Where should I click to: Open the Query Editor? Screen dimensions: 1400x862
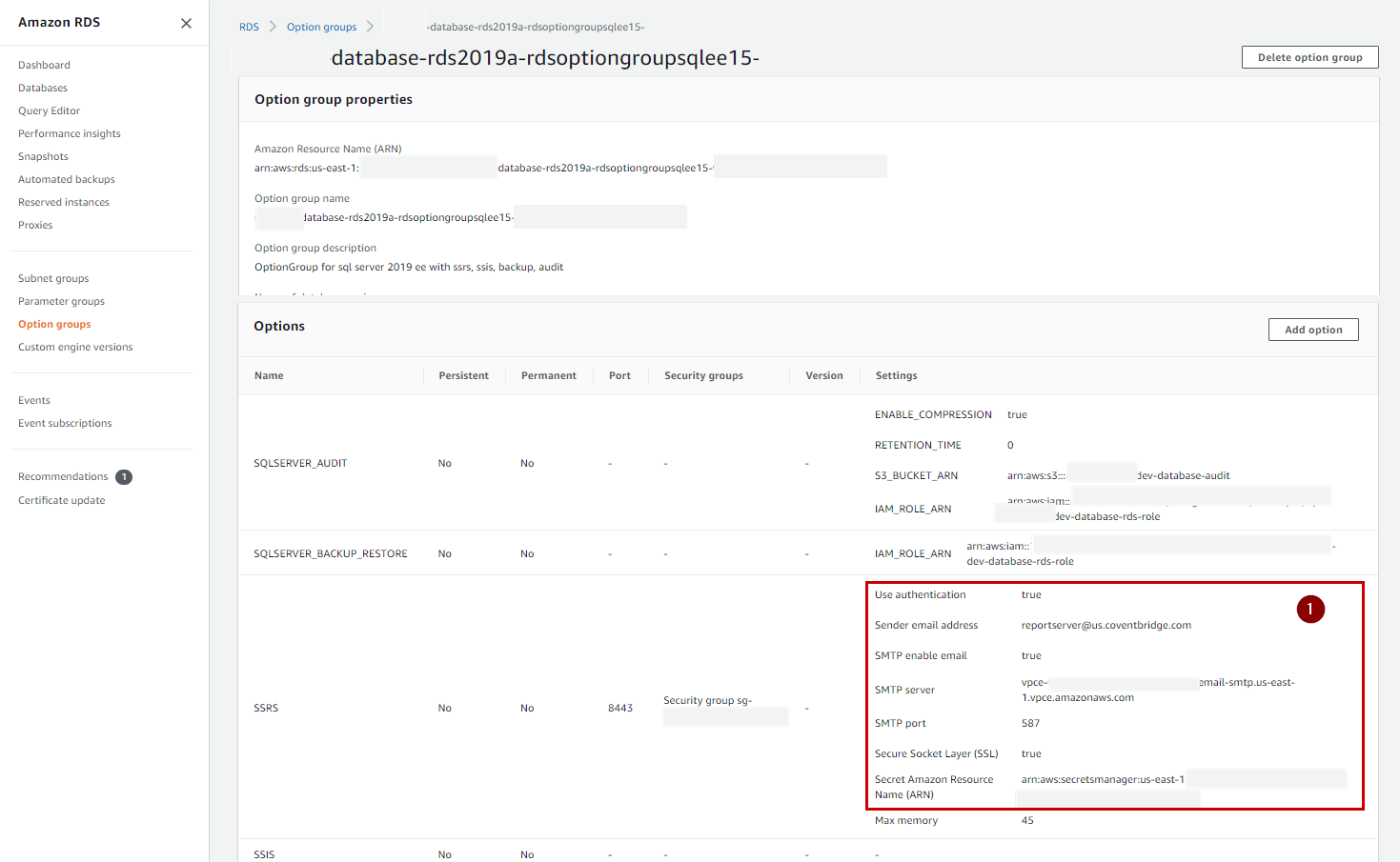click(47, 110)
